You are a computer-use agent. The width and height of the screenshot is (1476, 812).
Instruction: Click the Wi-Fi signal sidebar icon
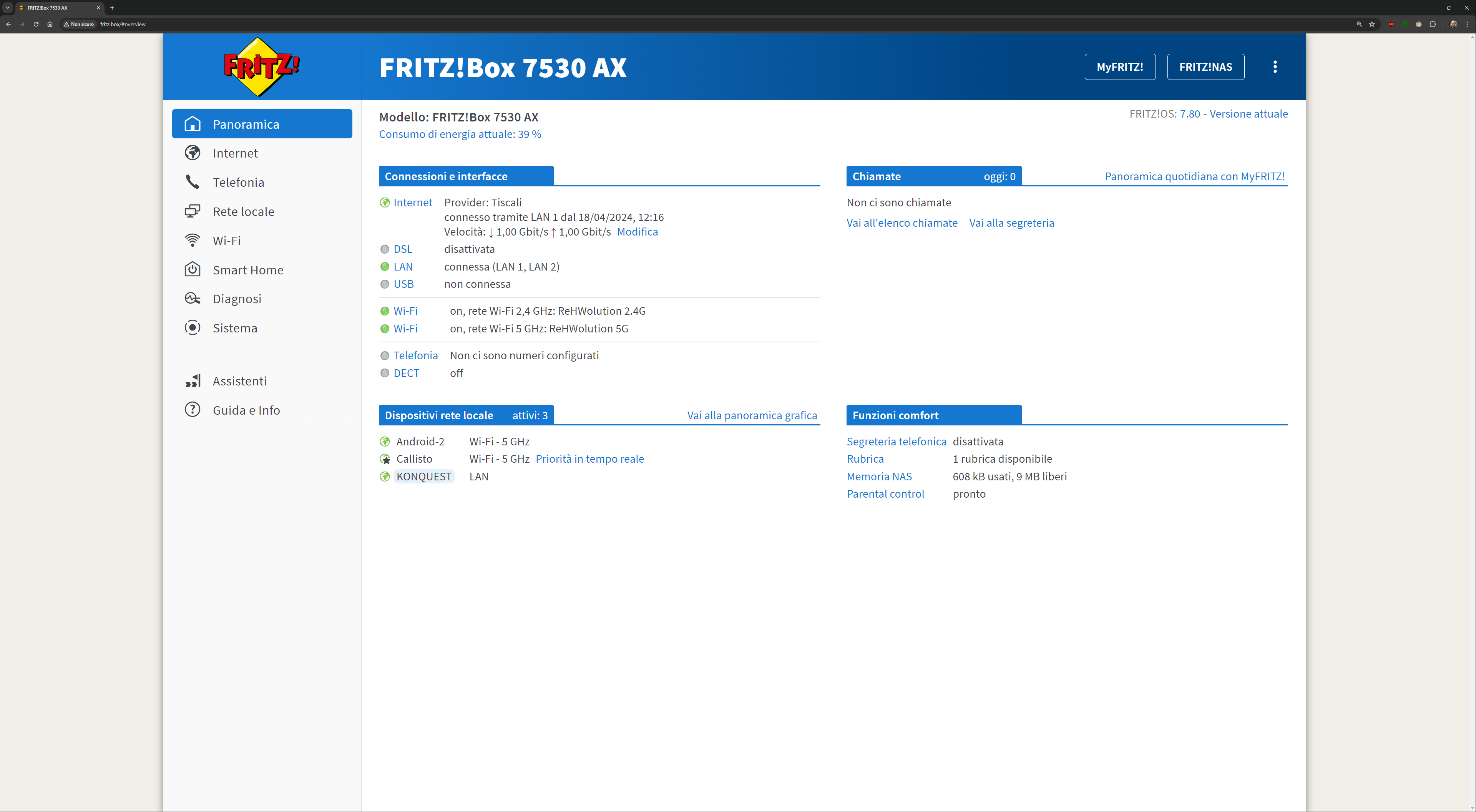(x=193, y=241)
